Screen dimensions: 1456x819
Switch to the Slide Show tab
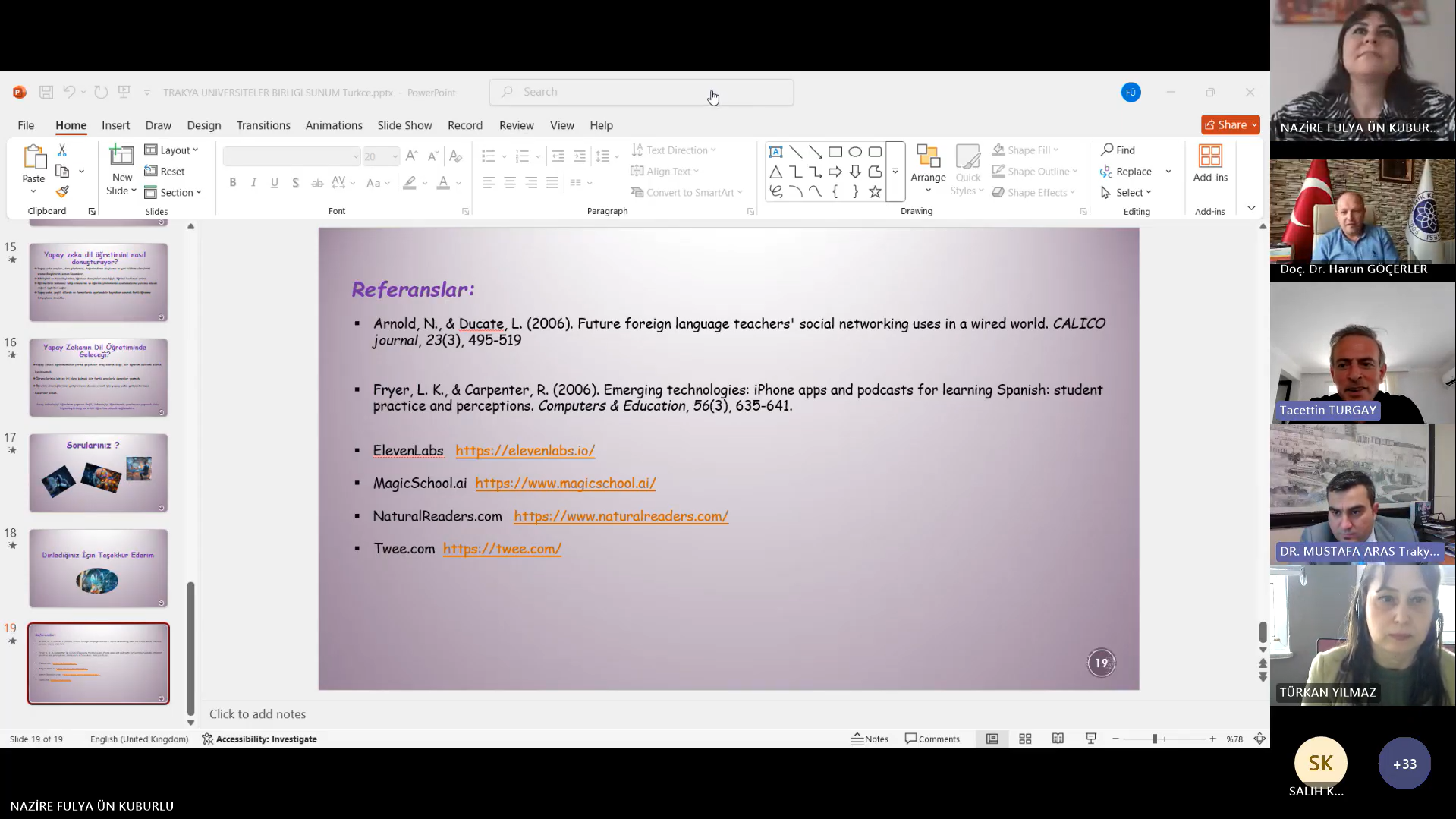click(404, 125)
